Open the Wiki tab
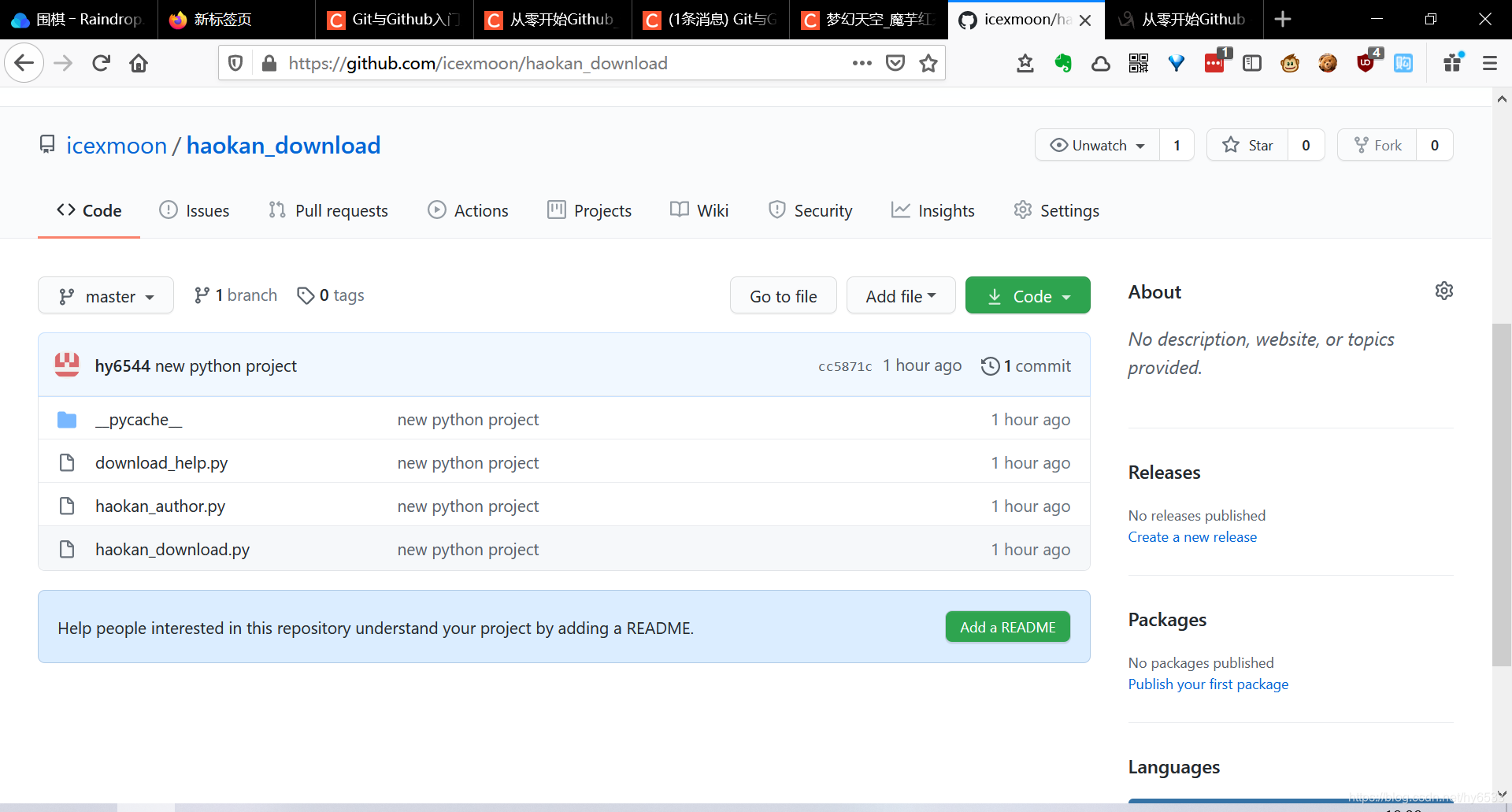Image resolution: width=1512 pixels, height=812 pixels. (x=699, y=210)
